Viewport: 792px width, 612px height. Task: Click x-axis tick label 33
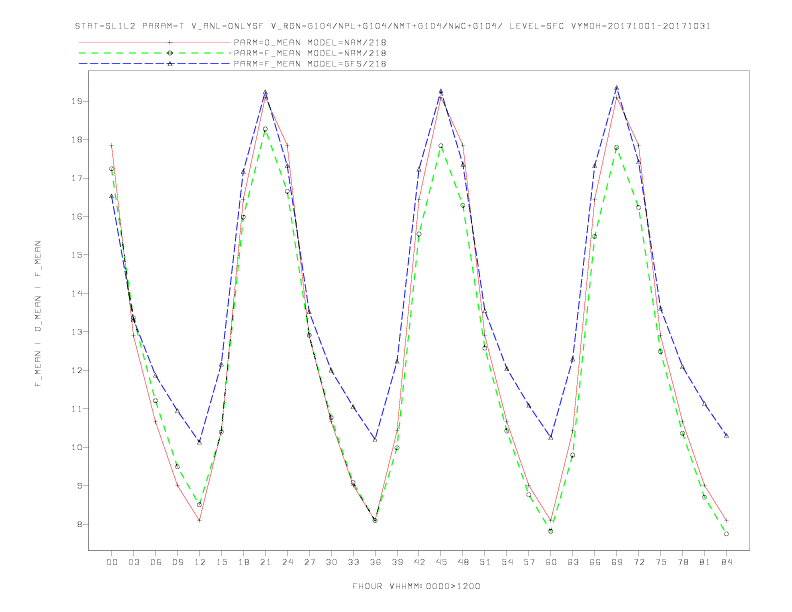pos(353,562)
